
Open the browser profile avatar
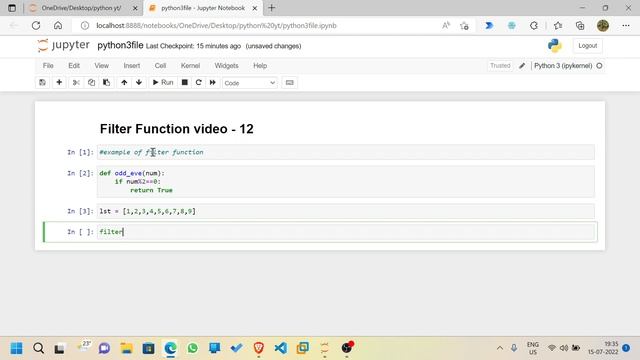tap(603, 26)
